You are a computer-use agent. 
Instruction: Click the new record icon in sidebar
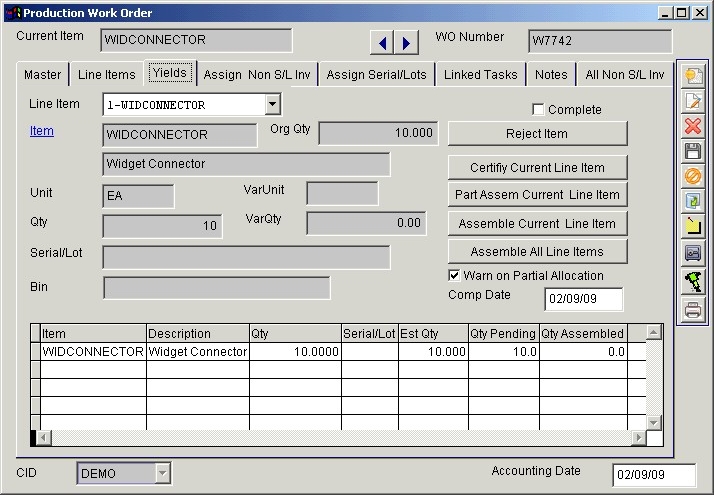click(x=692, y=76)
